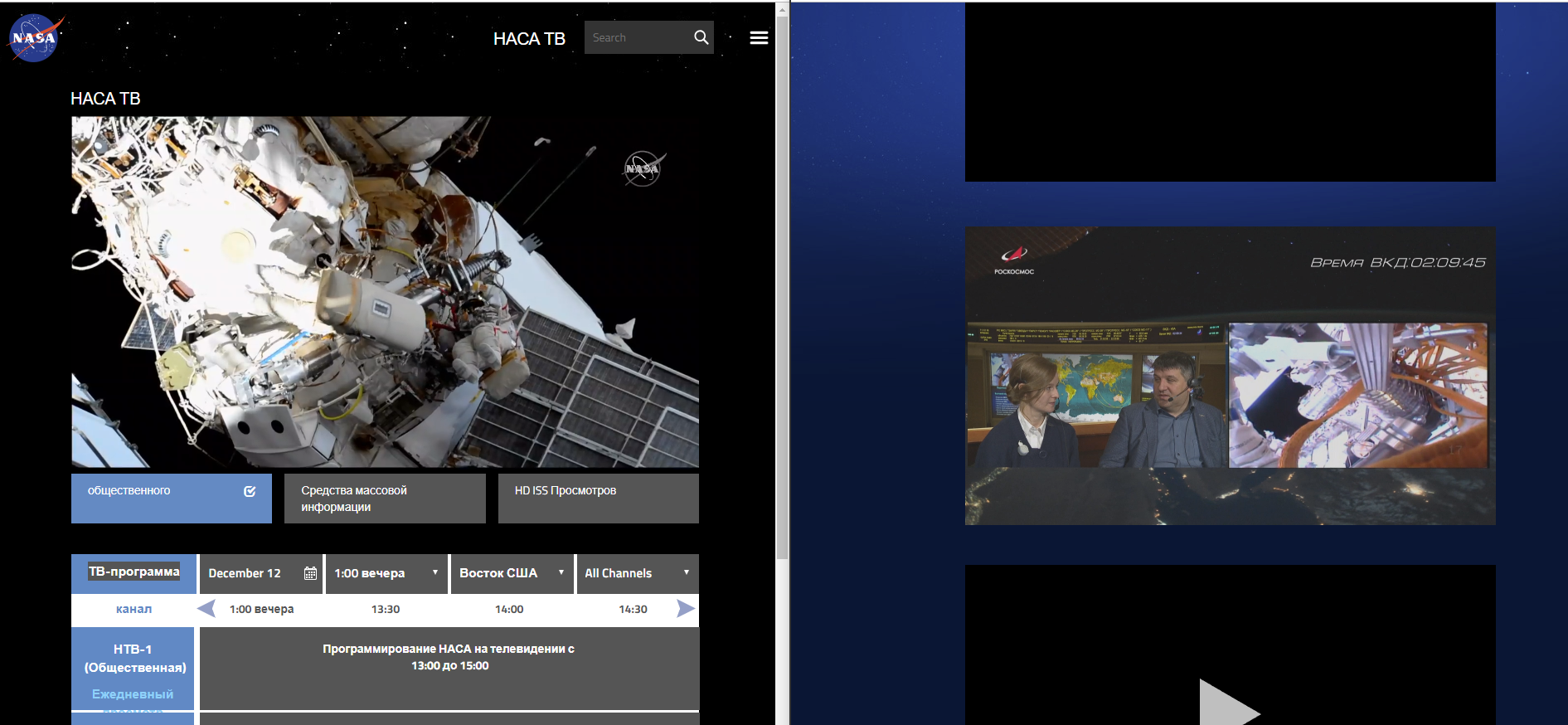Click the vertical scrollbar thumb of NASA page
The width and height of the screenshot is (1568, 725).
(x=782, y=289)
